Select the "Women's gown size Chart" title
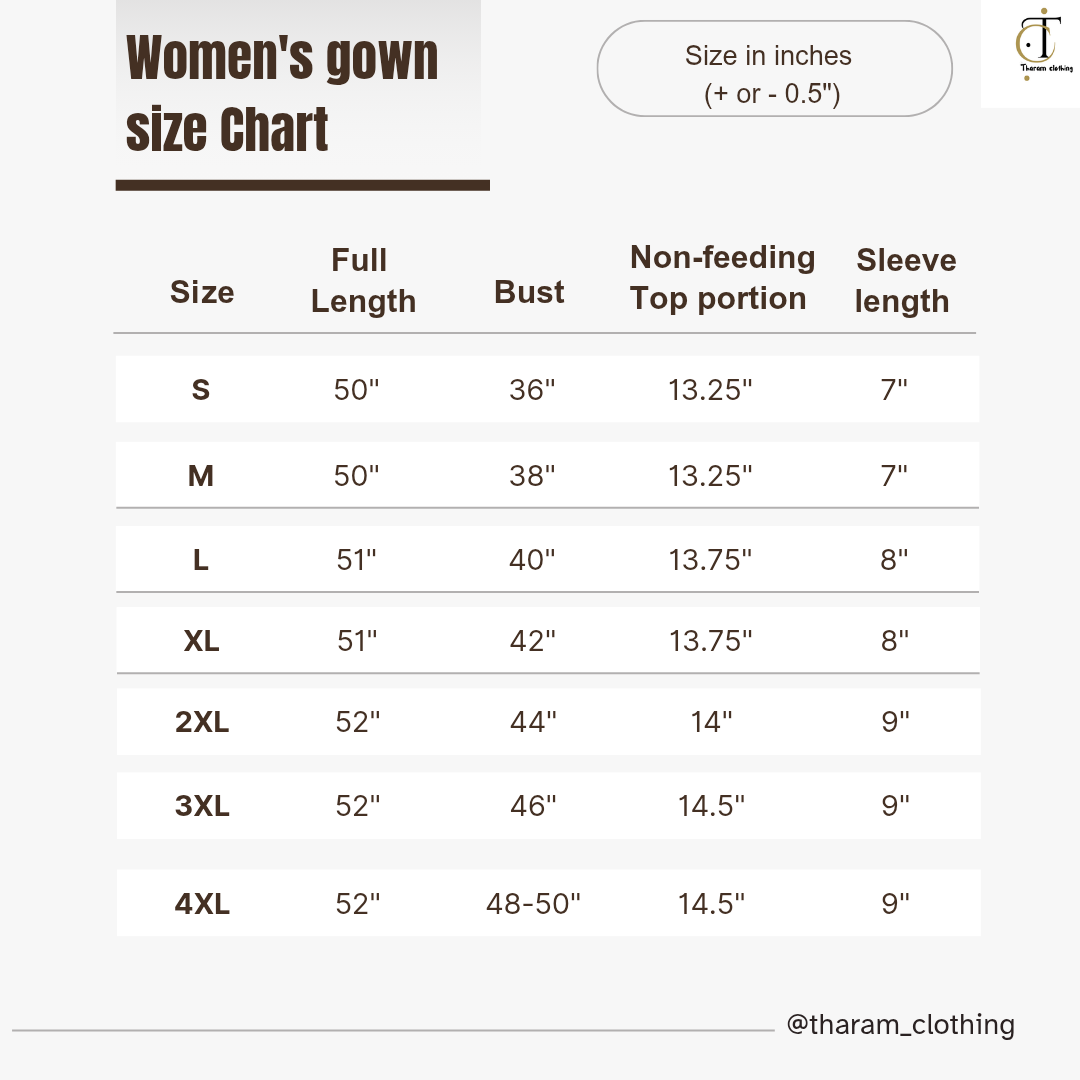Screen dimensions: 1080x1080 coord(282,93)
